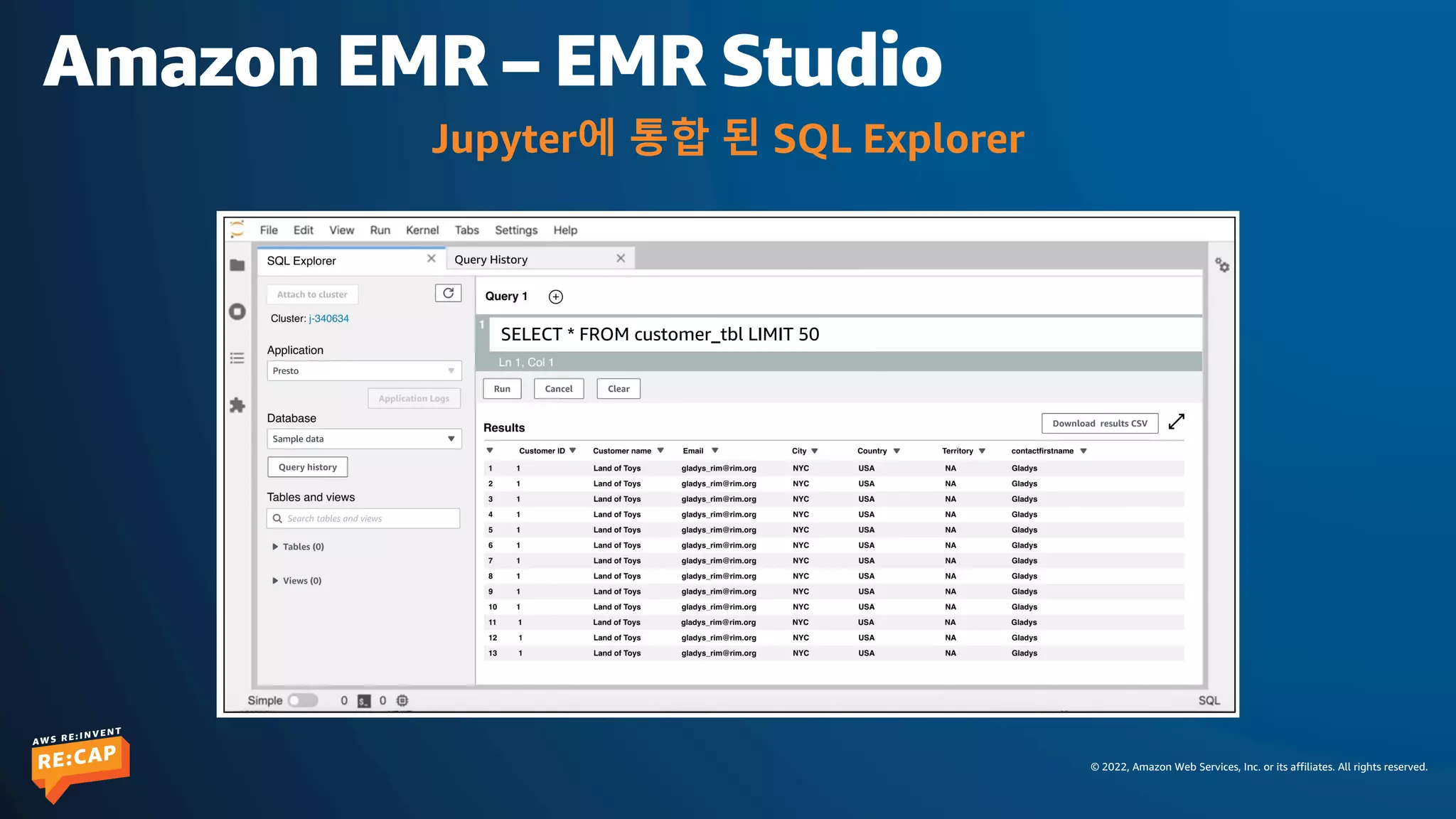The image size is (1456, 819).
Task: Switch to the SQL Explorer tab
Action: coord(351,260)
